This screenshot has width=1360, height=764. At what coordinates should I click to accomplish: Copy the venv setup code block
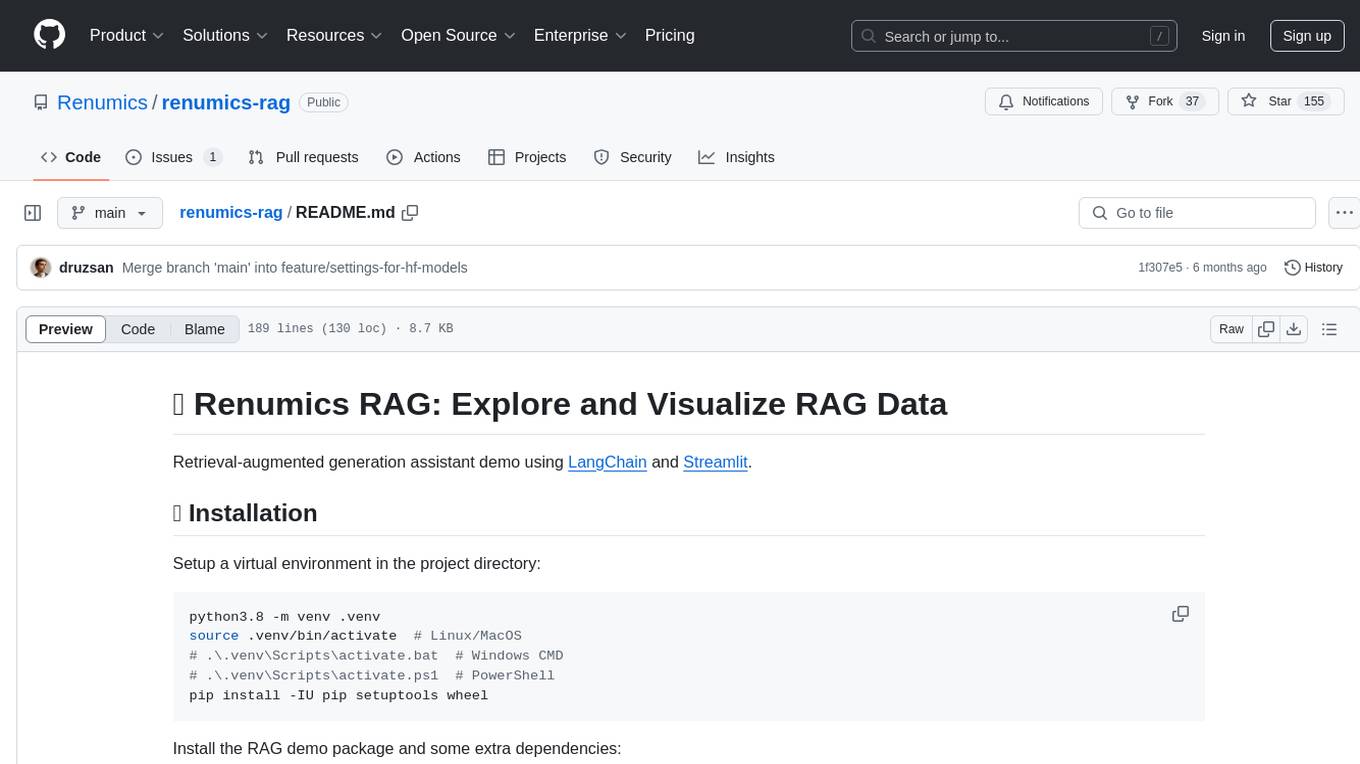pyautogui.click(x=1180, y=614)
